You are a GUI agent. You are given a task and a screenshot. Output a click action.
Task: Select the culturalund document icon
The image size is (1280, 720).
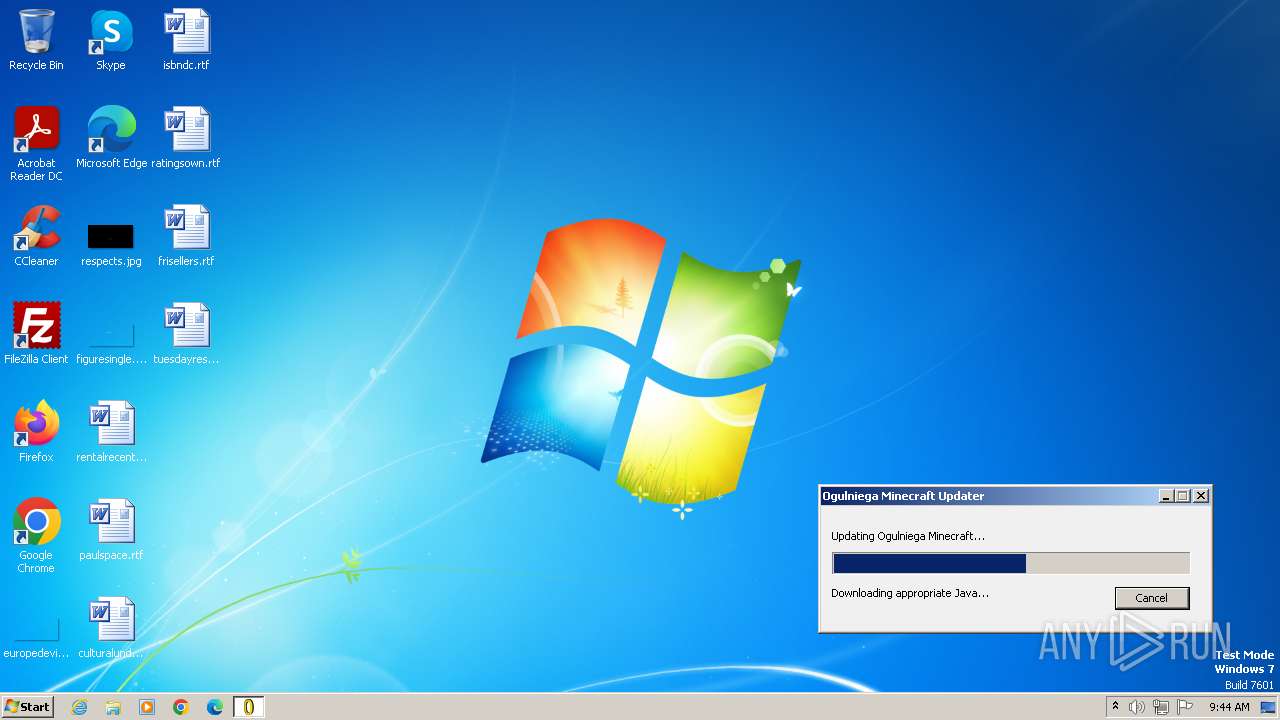111,627
